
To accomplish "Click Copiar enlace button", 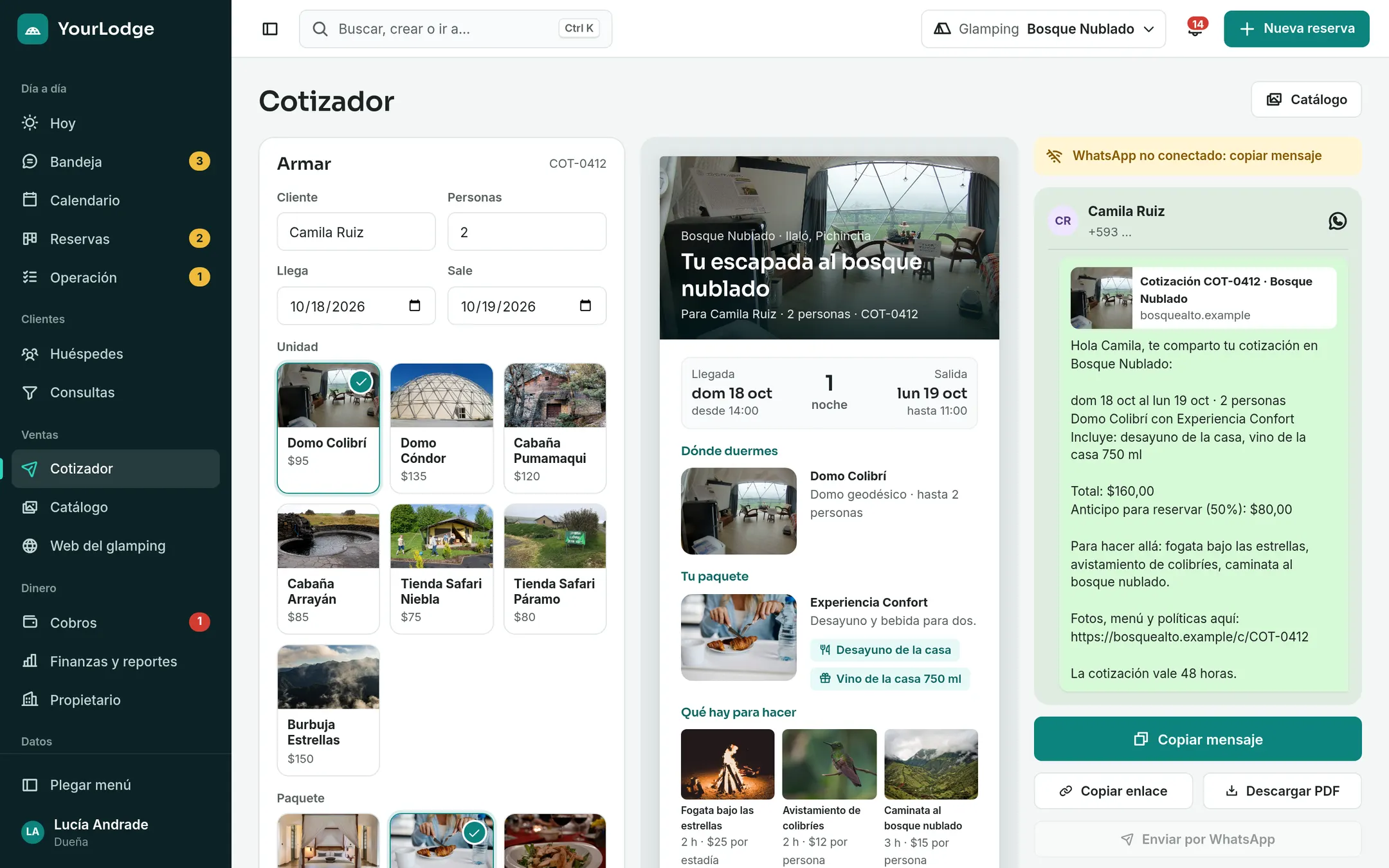I will pyautogui.click(x=1113, y=791).
